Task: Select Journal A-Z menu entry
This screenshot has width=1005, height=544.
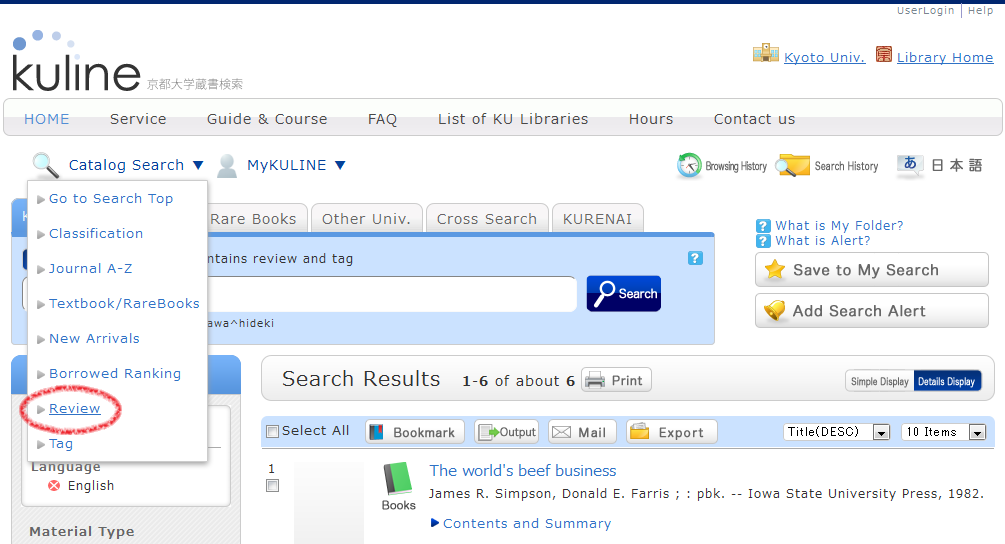Action: point(90,268)
